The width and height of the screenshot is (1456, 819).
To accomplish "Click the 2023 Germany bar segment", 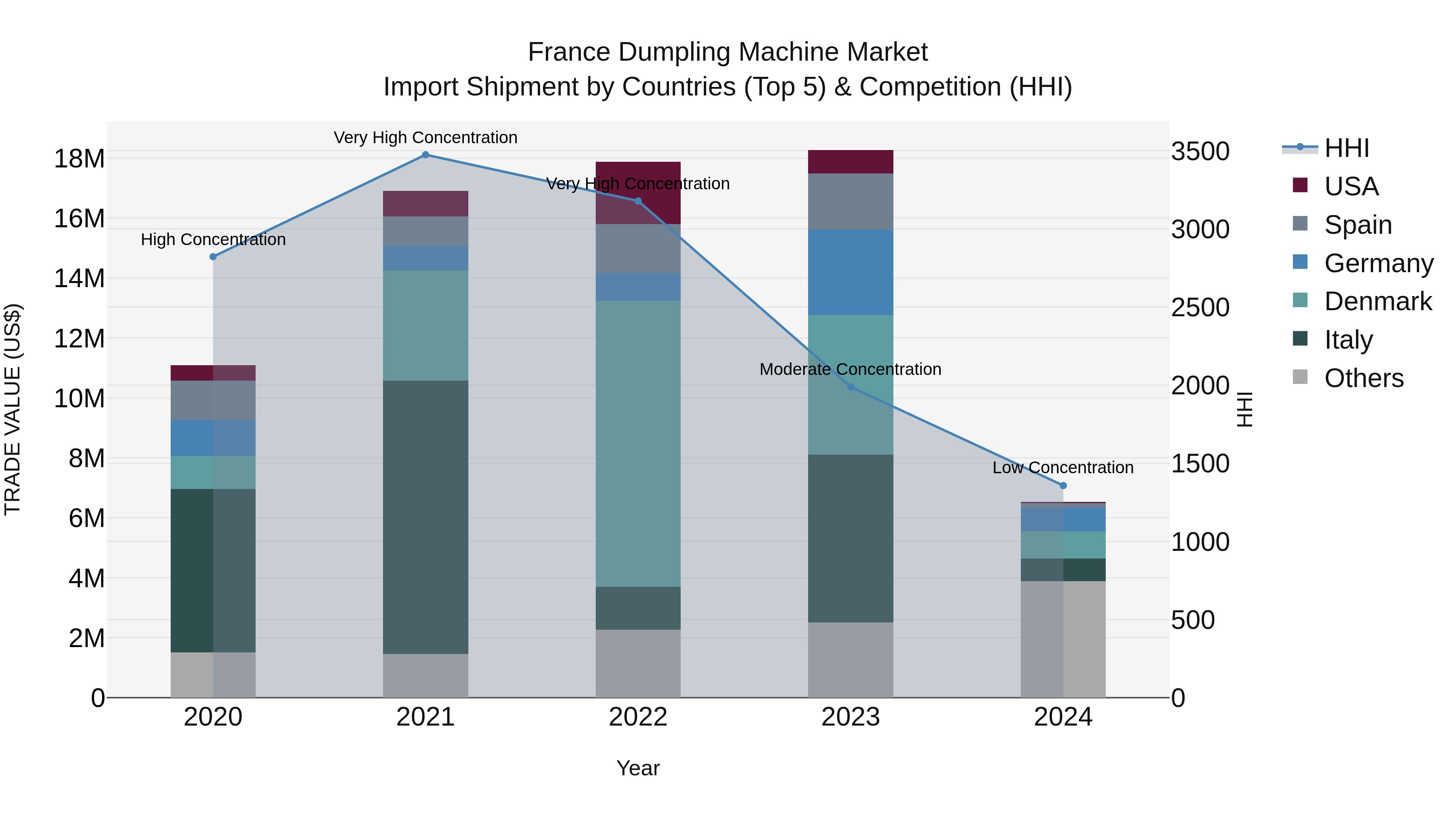I will (x=851, y=273).
